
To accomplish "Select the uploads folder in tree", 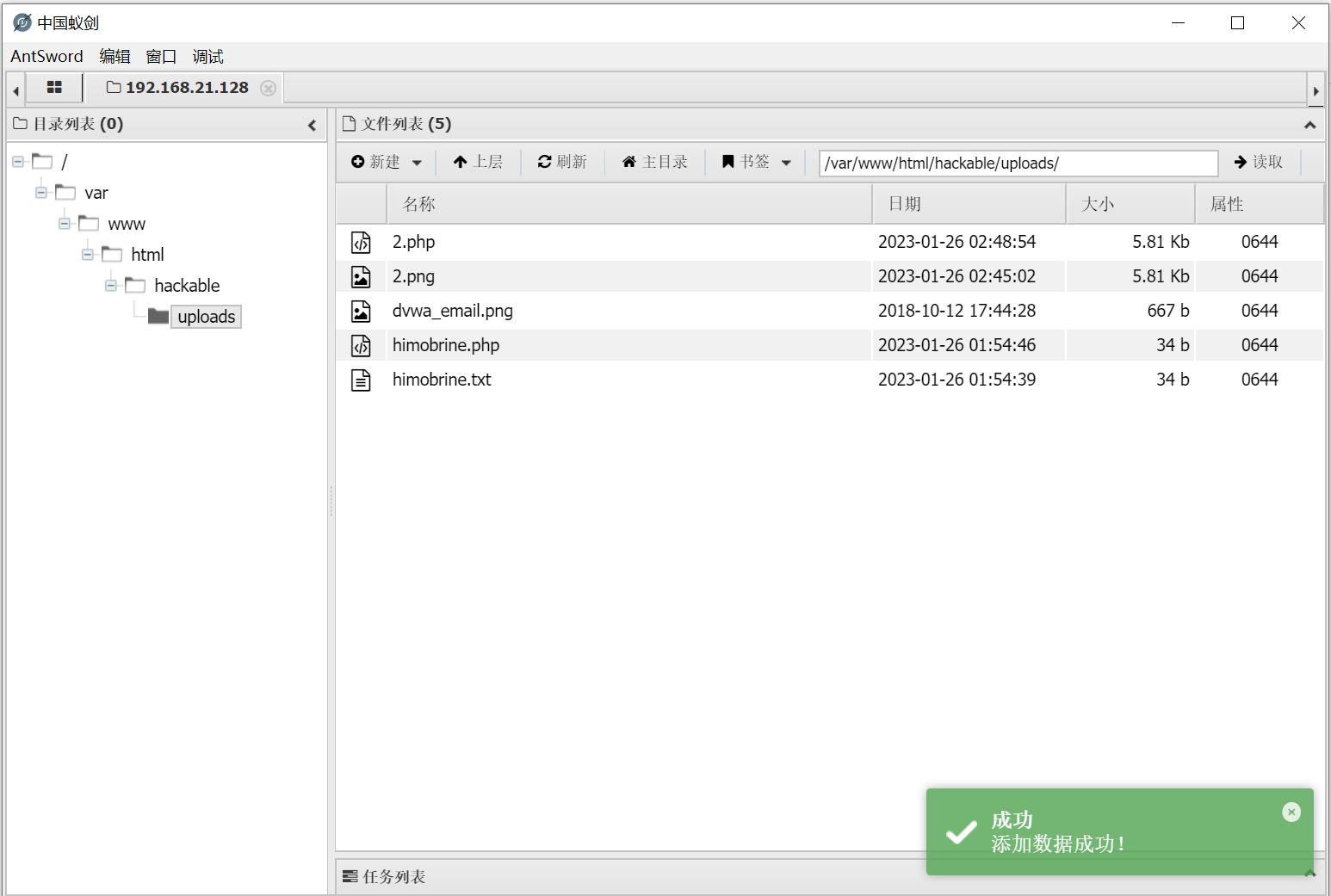I will (x=206, y=317).
